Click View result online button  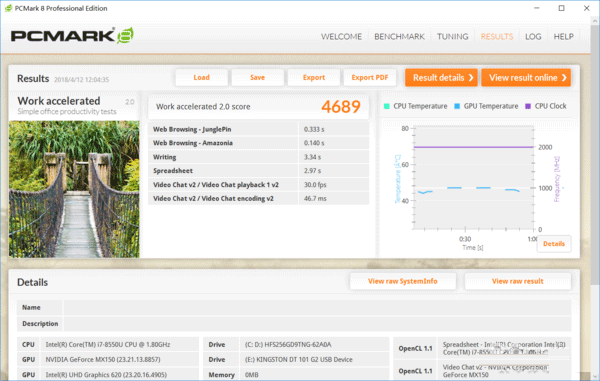[526, 78]
